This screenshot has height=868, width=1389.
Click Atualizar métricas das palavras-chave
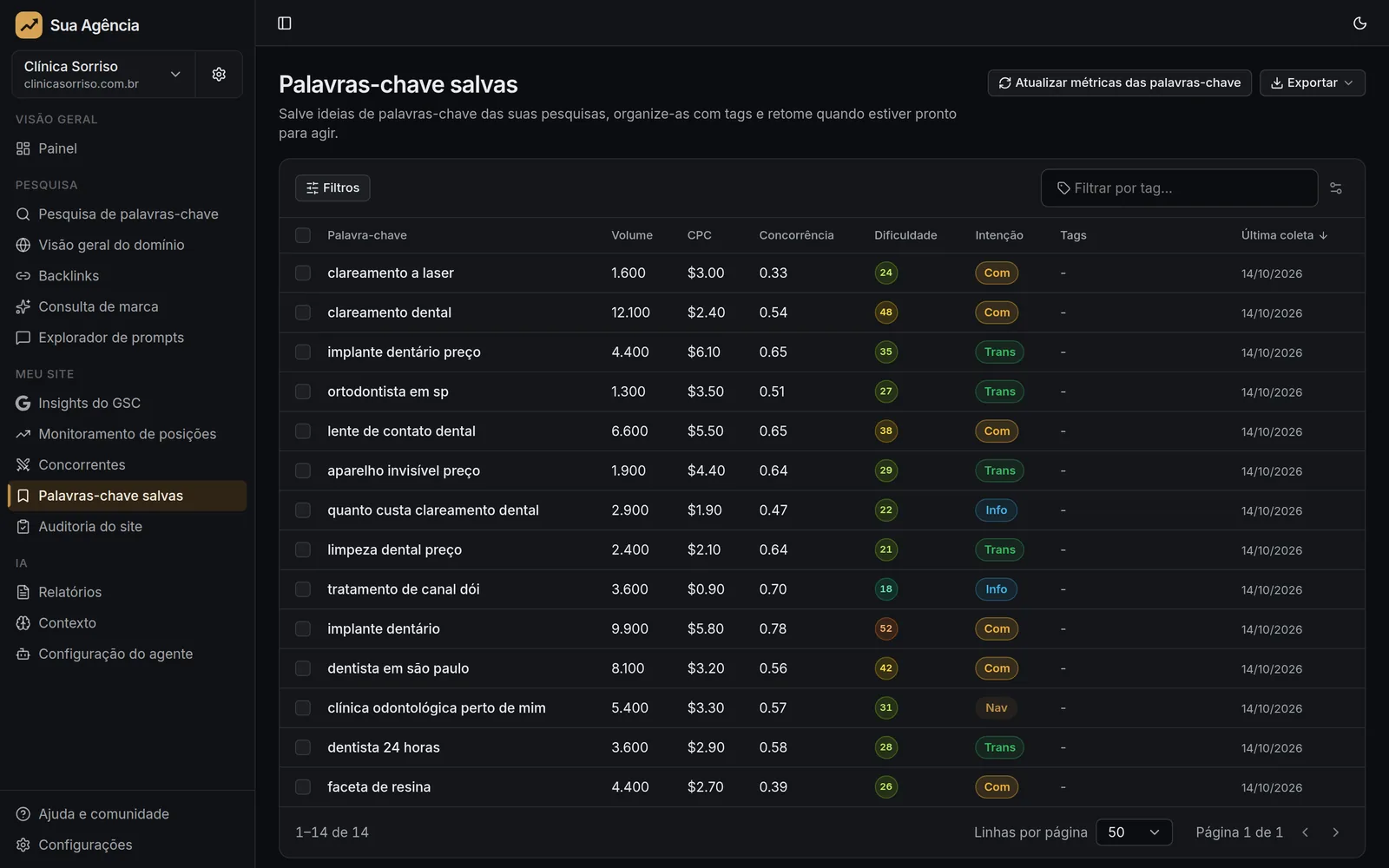1119,82
